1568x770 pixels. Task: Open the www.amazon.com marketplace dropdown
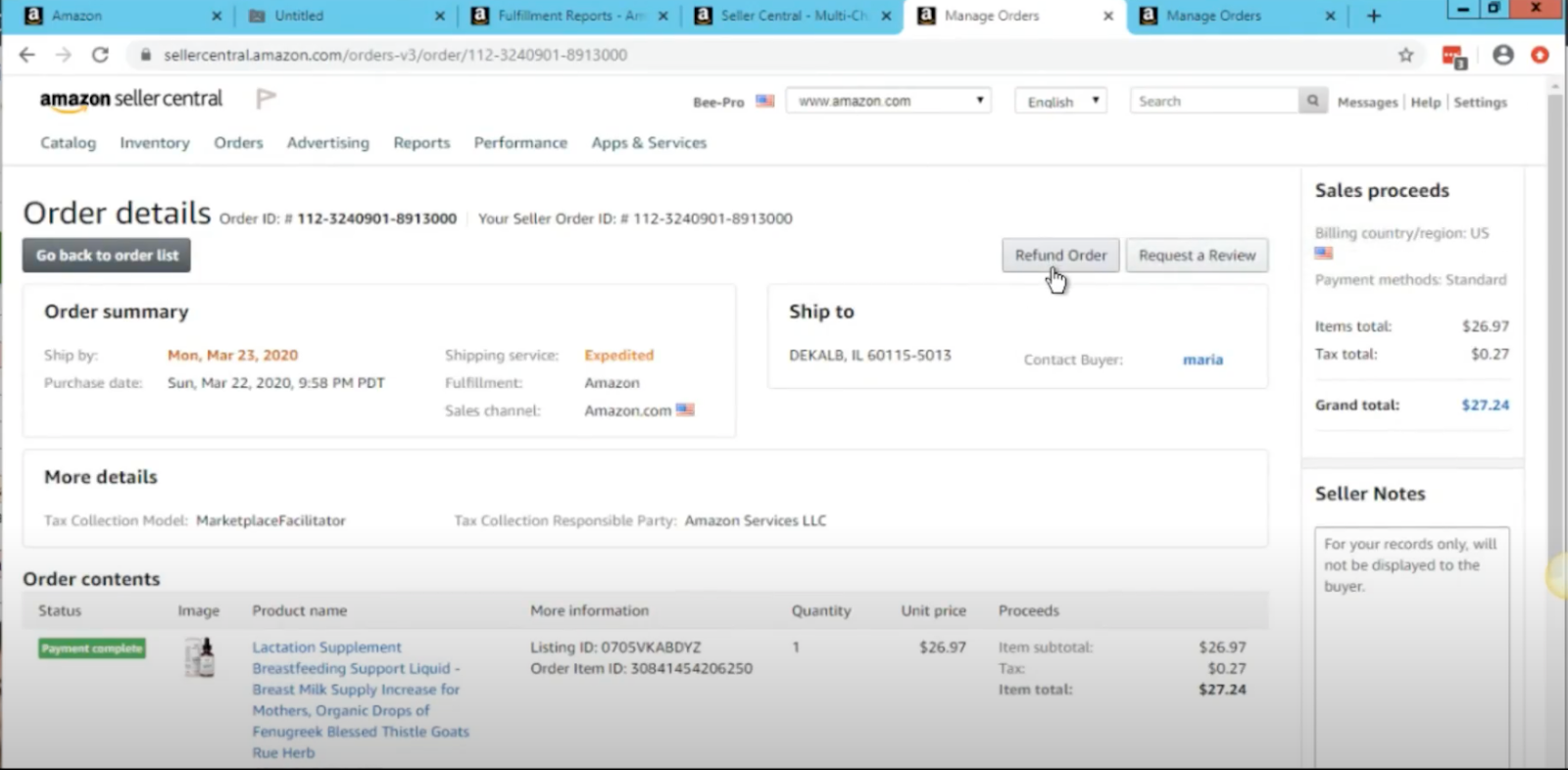coord(889,101)
